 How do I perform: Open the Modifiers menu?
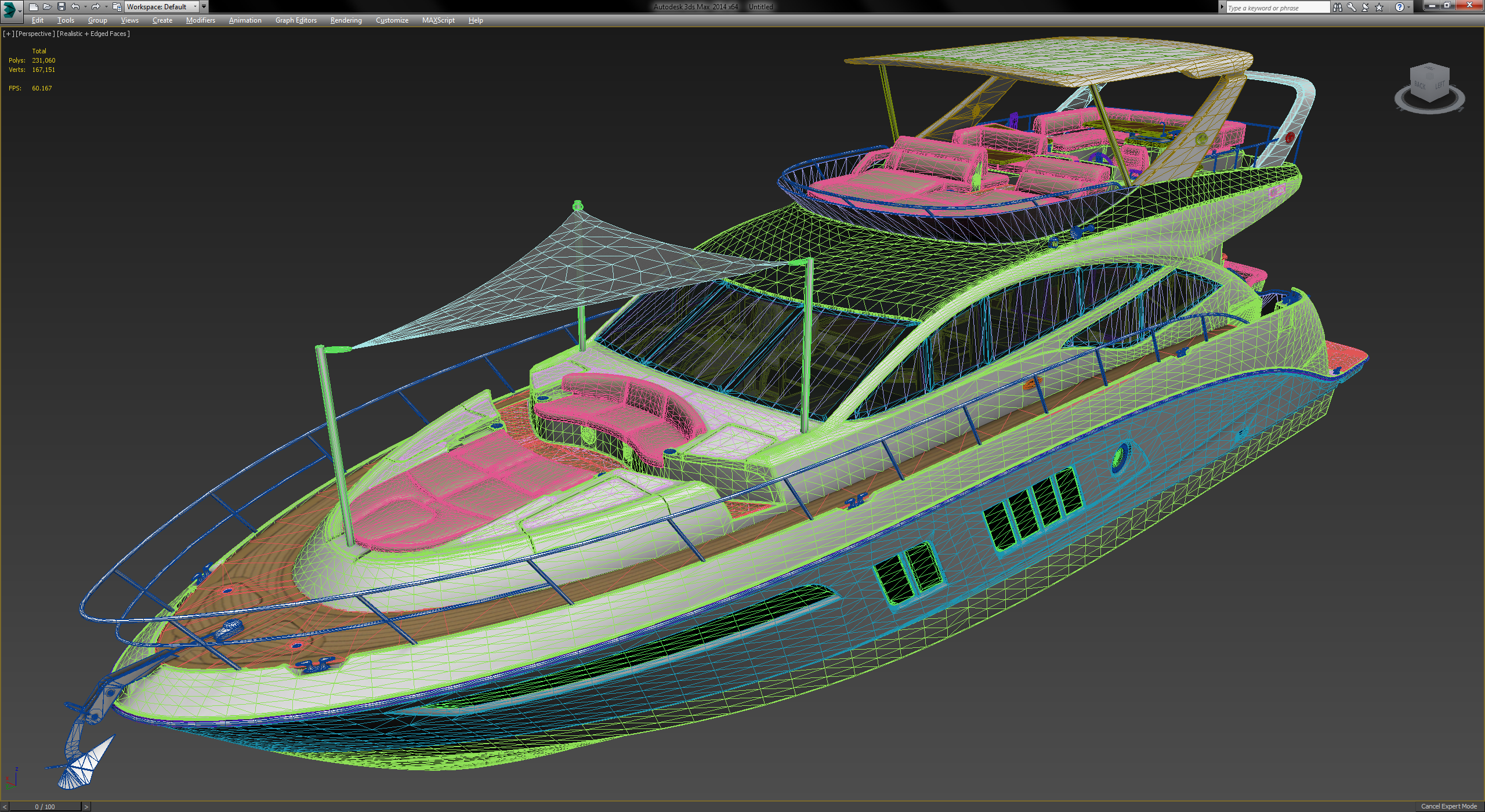200,20
